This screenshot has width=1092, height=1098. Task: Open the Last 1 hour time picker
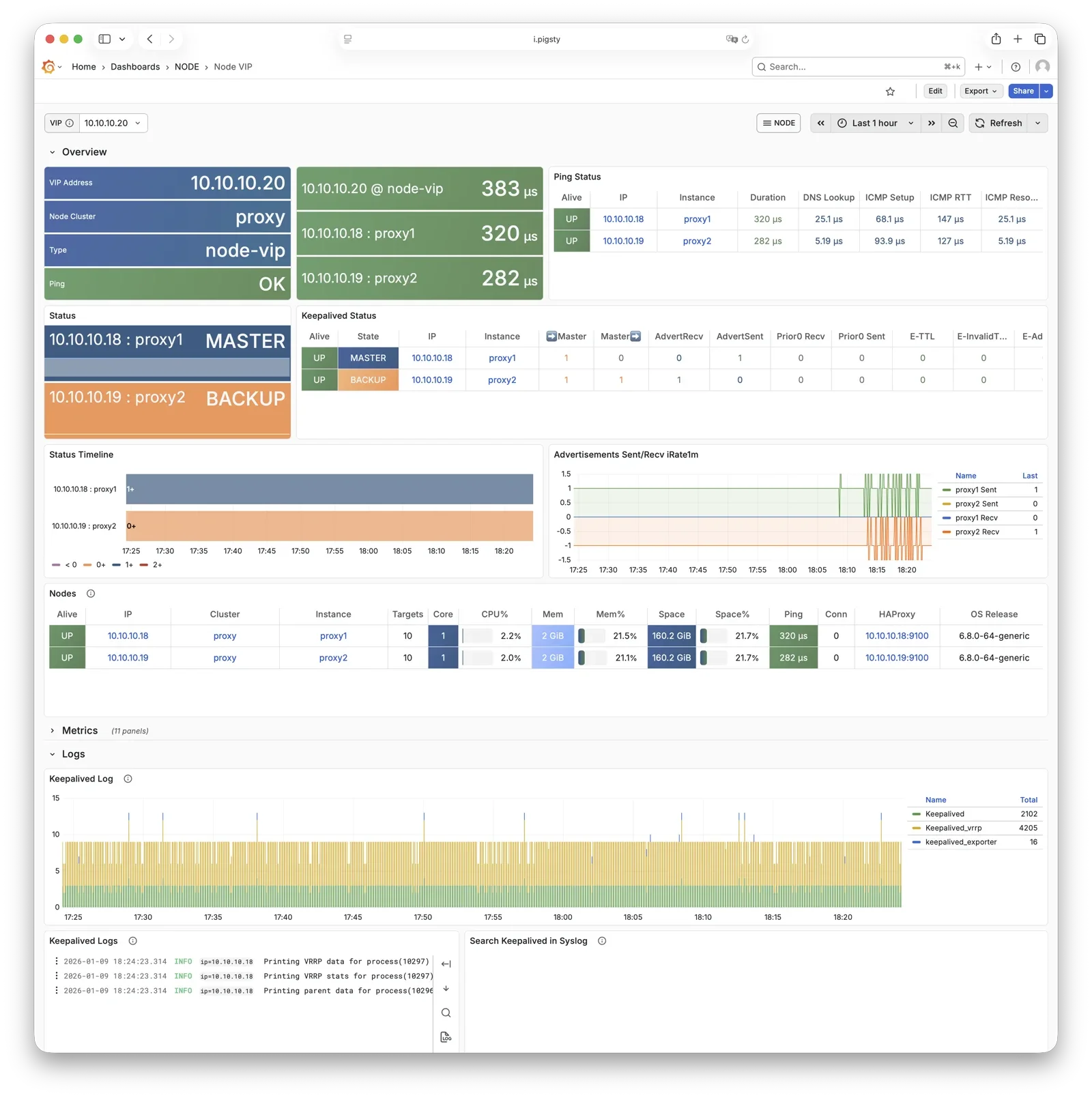[x=875, y=124]
